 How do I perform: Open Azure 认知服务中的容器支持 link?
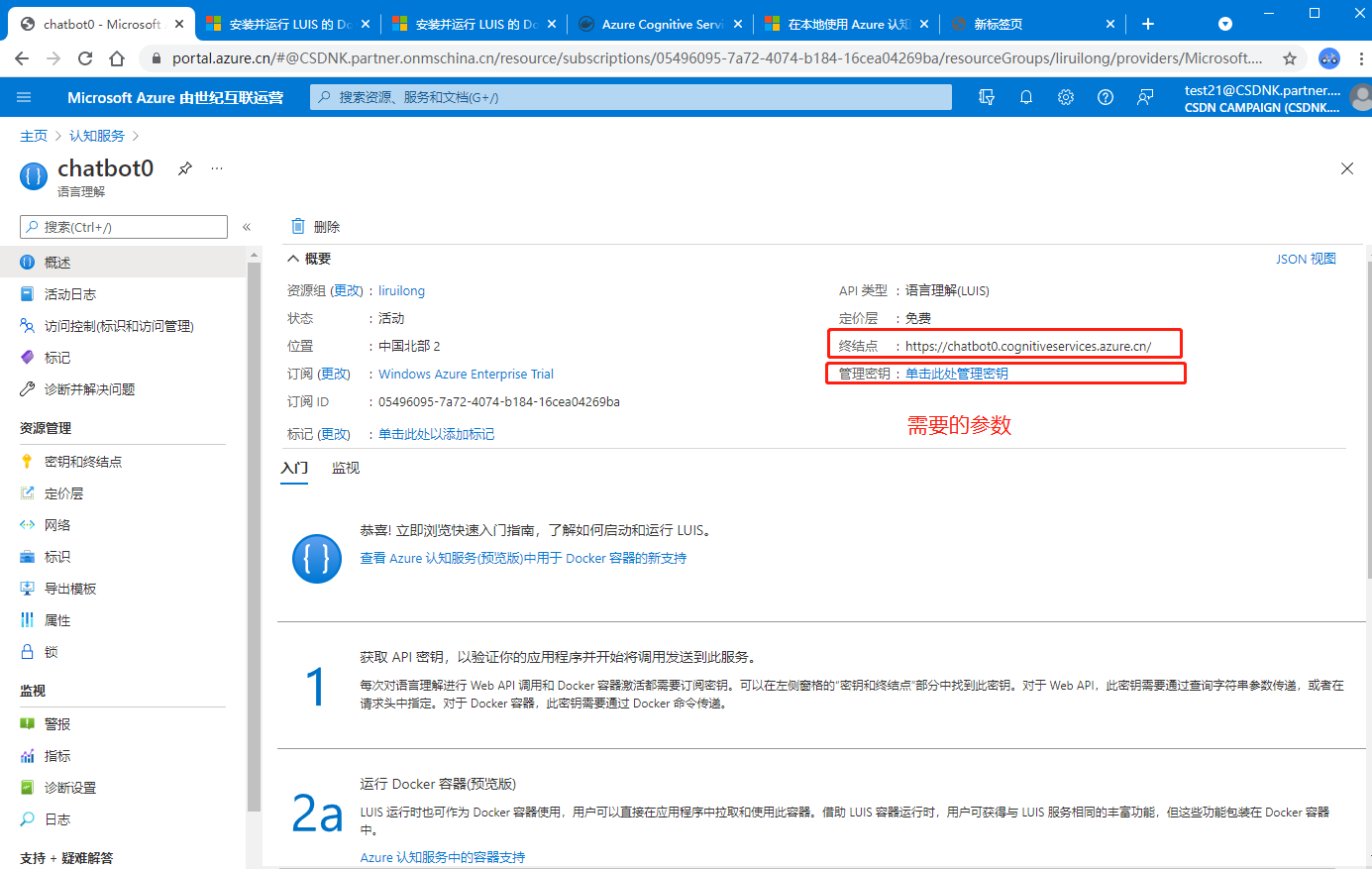click(443, 857)
